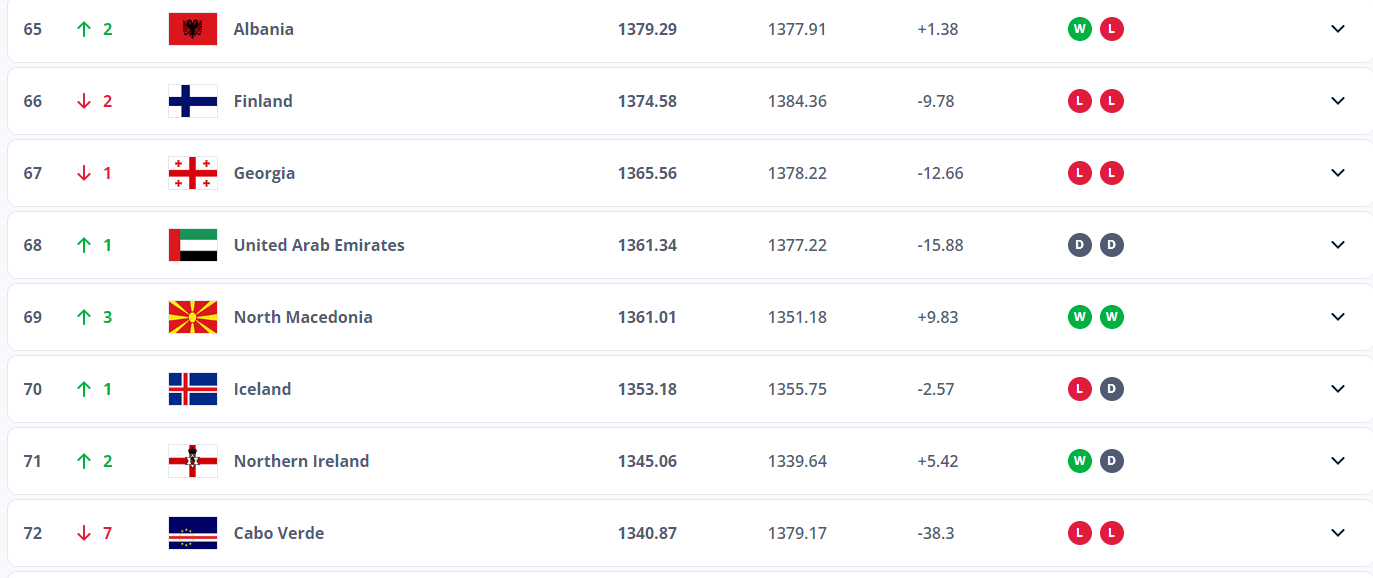Expand the Iceland row chevron
The image size is (1373, 578).
(x=1338, y=389)
